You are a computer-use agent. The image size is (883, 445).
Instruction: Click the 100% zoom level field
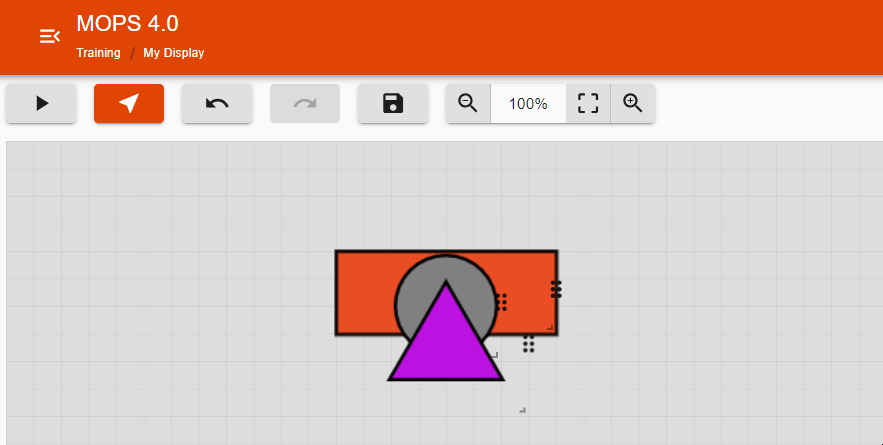528,103
